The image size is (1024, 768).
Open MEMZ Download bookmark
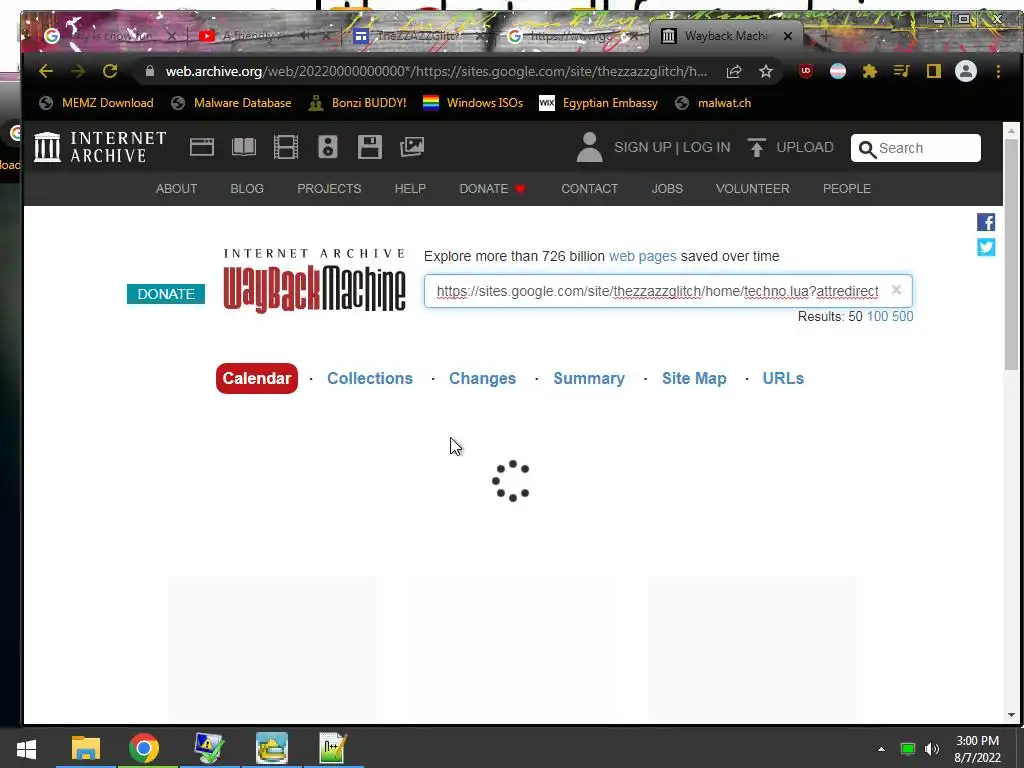coord(96,103)
